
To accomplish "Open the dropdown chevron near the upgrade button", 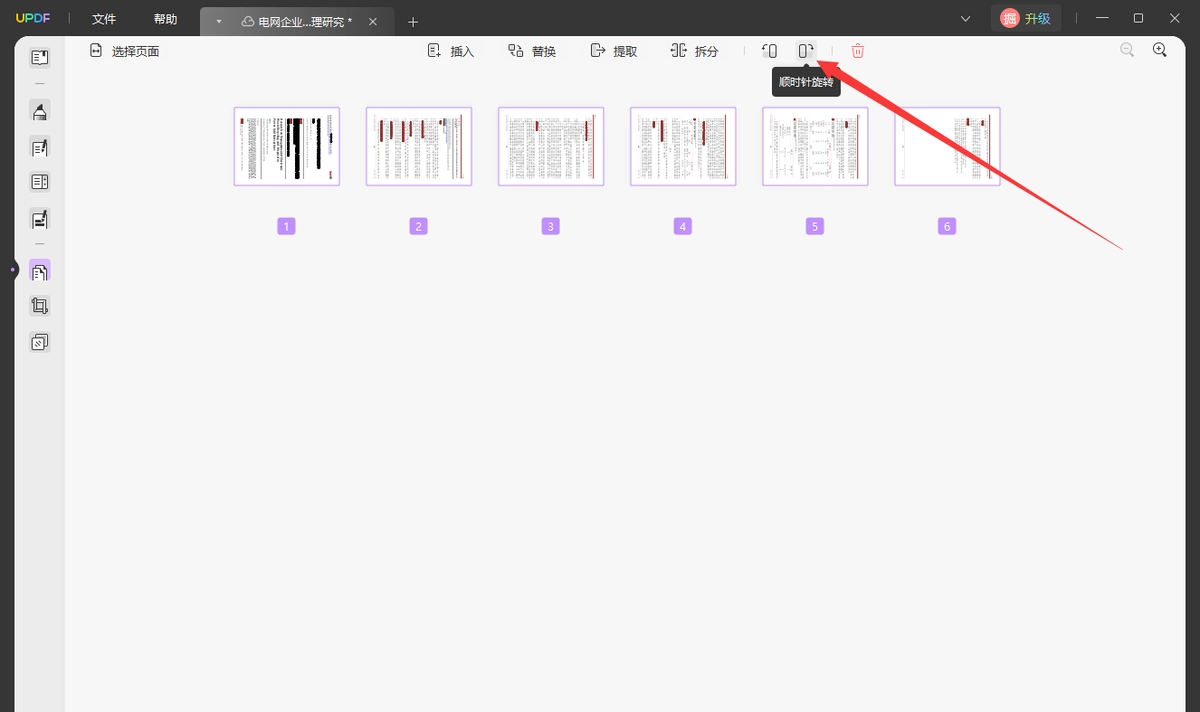I will point(965,19).
